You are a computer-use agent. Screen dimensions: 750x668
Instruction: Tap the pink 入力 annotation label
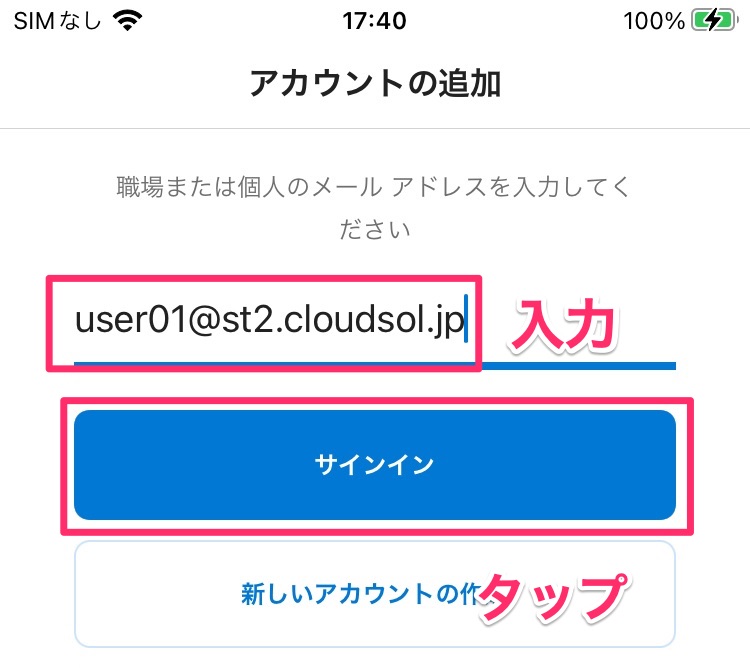[x=563, y=325]
